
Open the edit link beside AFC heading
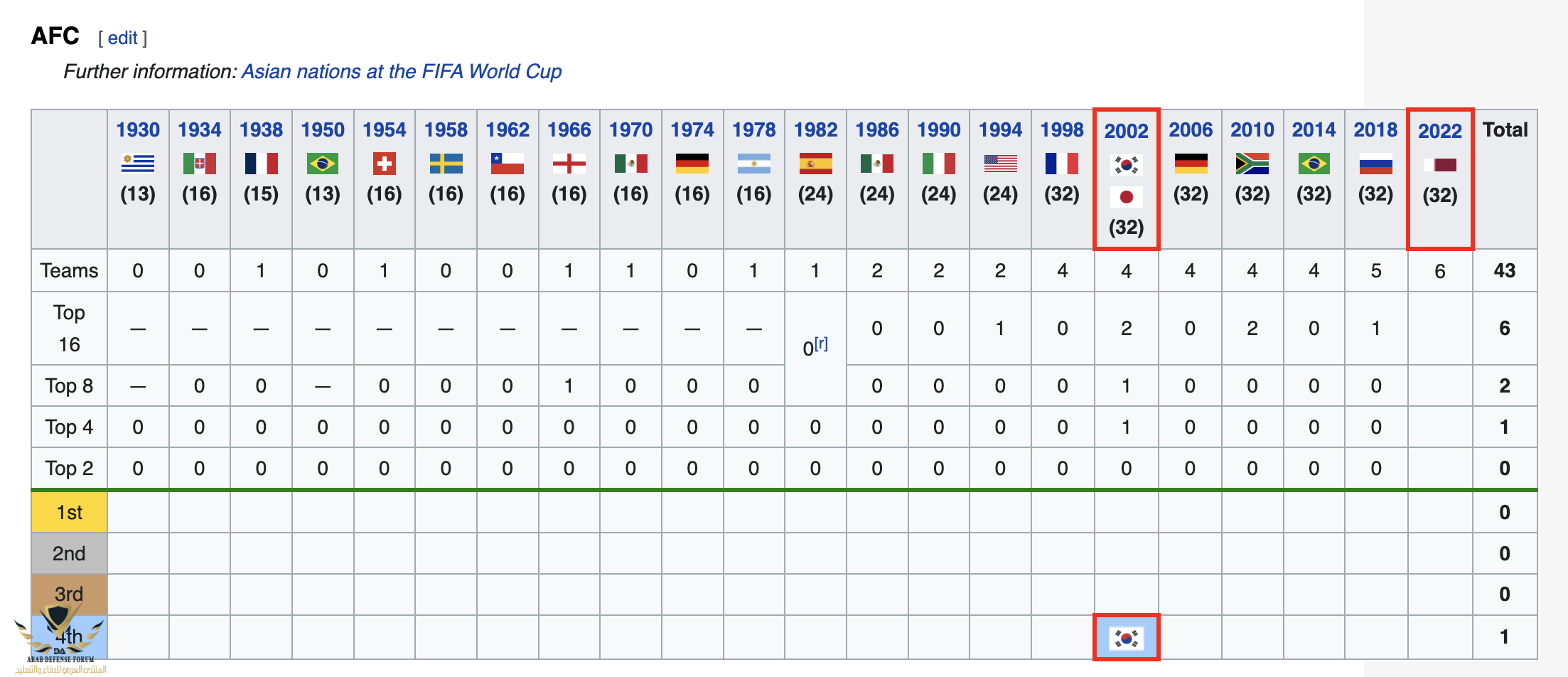tap(122, 38)
